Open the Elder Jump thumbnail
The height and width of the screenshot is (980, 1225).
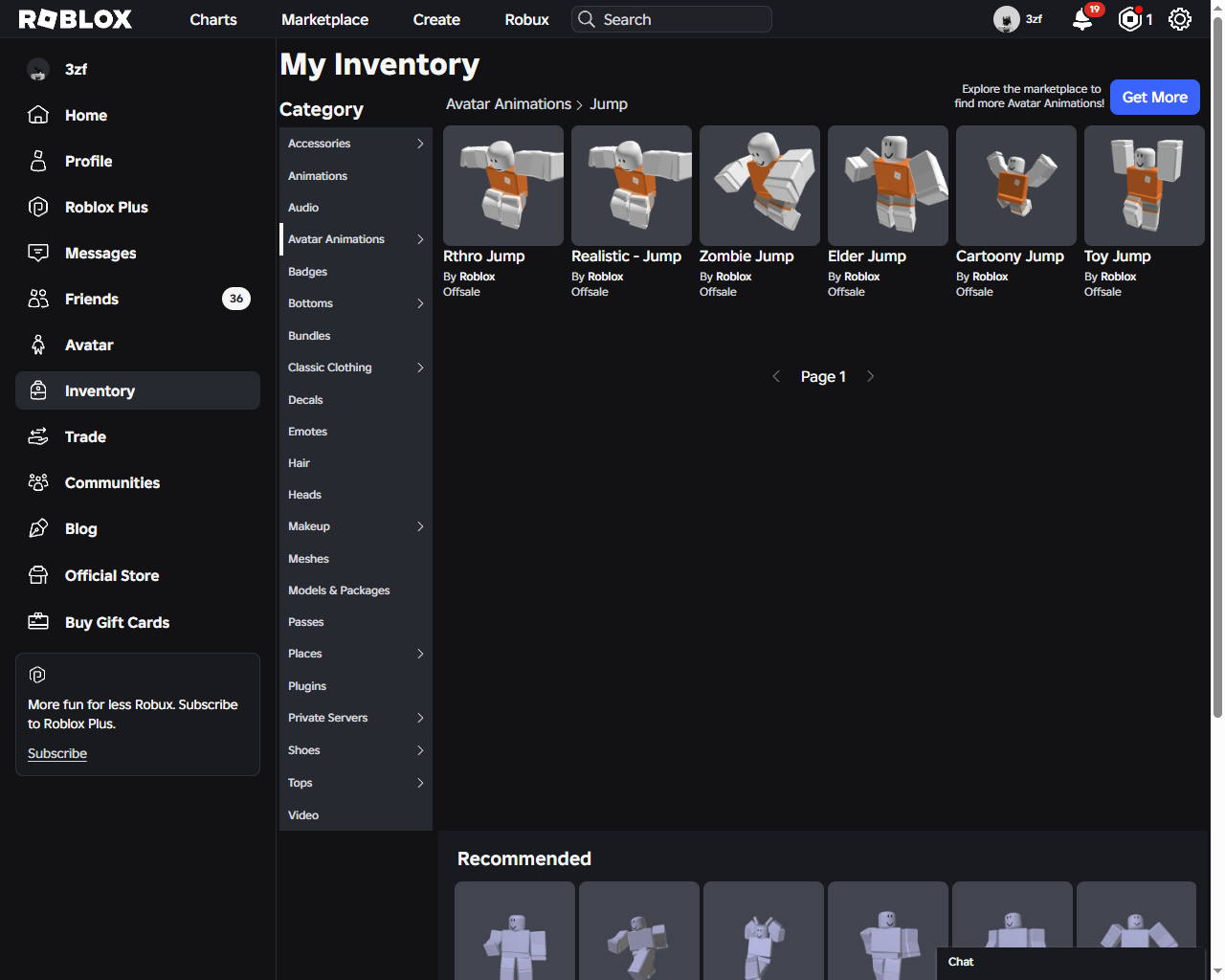pyautogui.click(x=888, y=186)
